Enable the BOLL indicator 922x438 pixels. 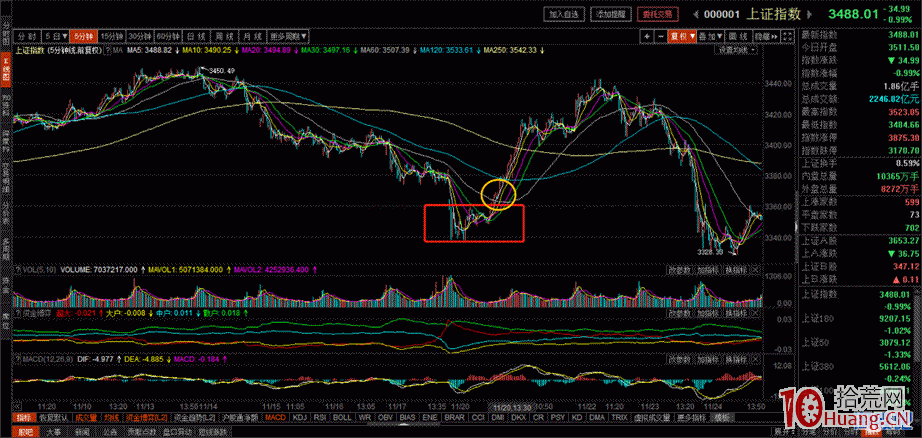[x=342, y=417]
